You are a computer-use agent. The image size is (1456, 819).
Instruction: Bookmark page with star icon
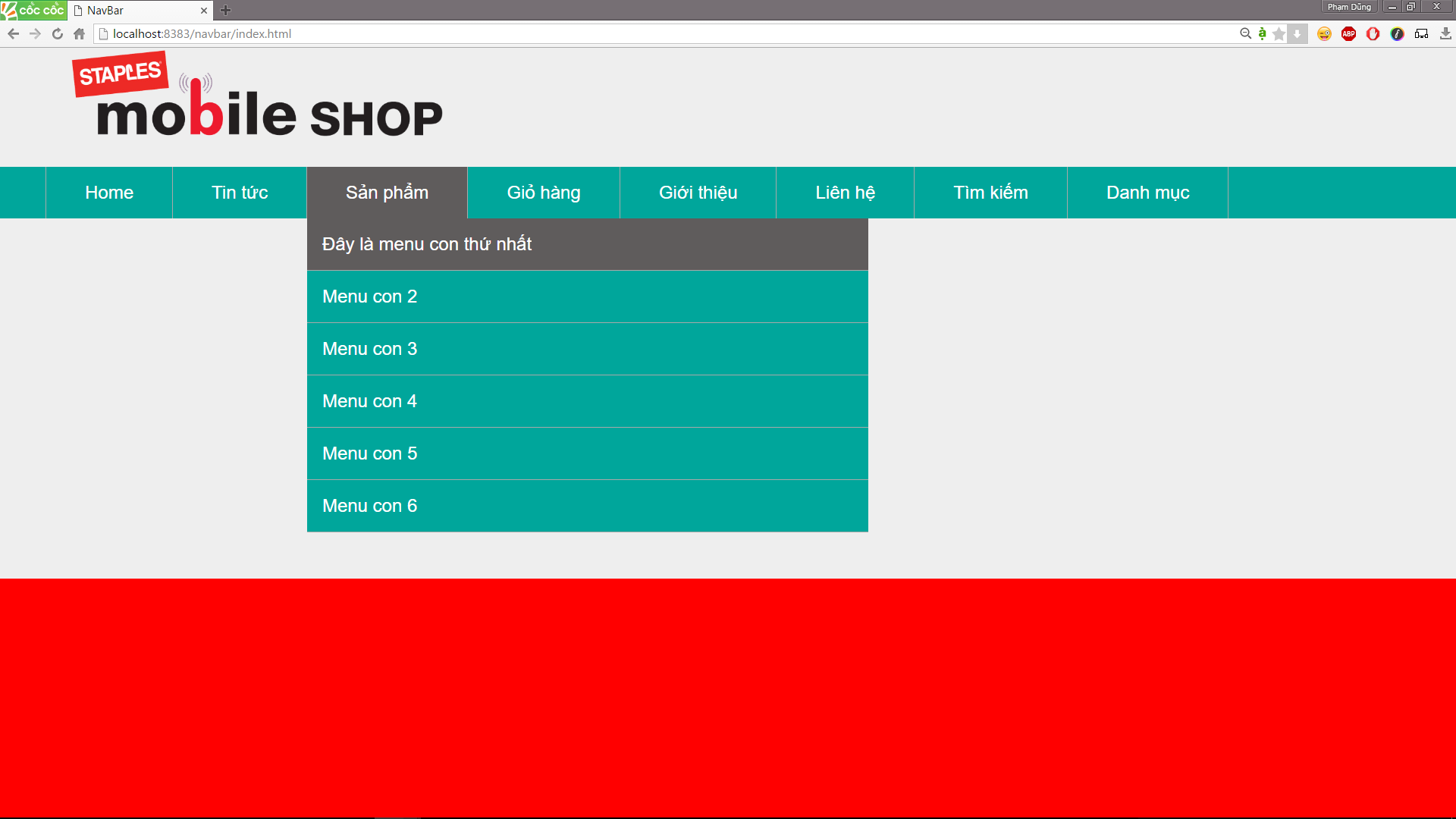pyautogui.click(x=1279, y=33)
